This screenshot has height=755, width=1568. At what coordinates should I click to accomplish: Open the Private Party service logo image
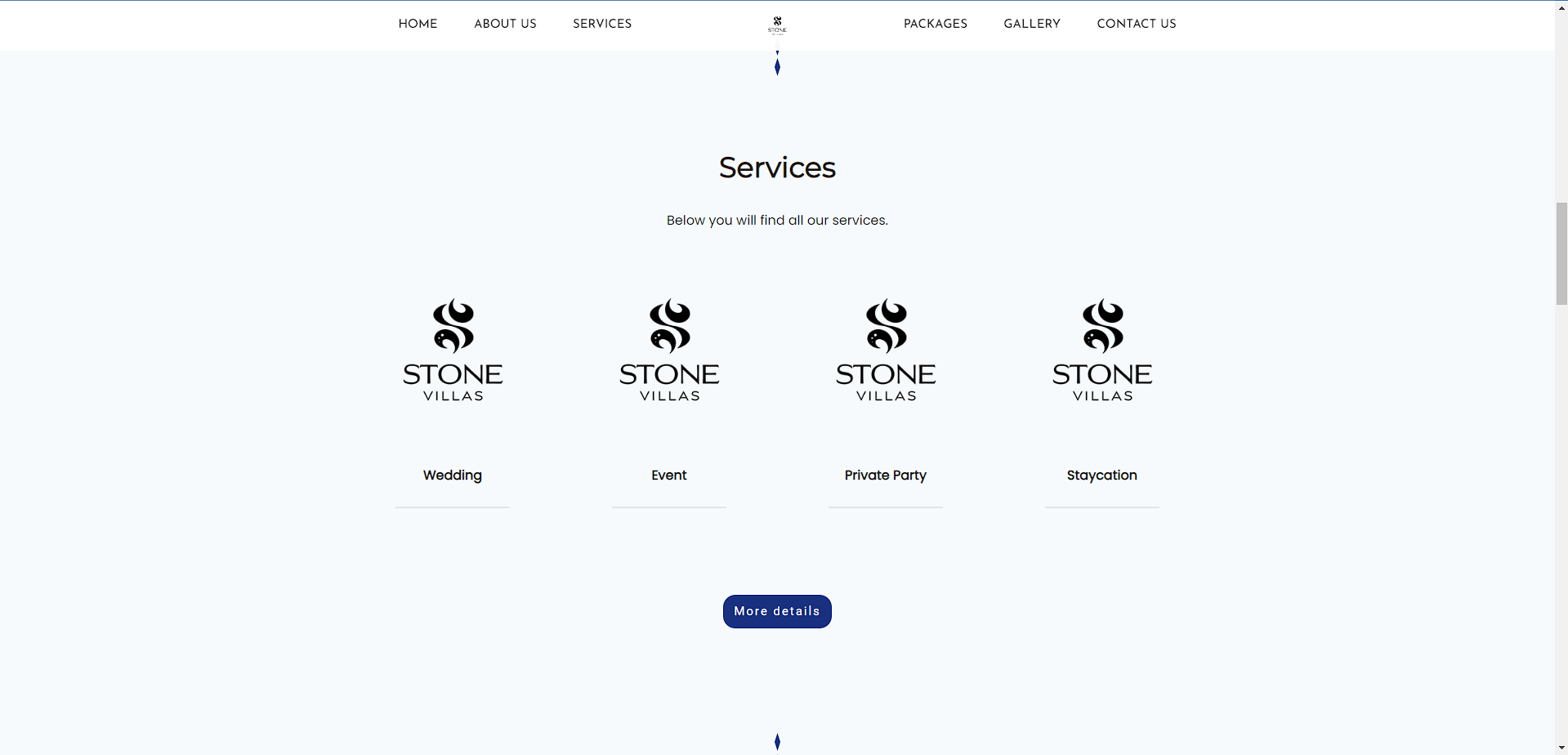(x=886, y=350)
